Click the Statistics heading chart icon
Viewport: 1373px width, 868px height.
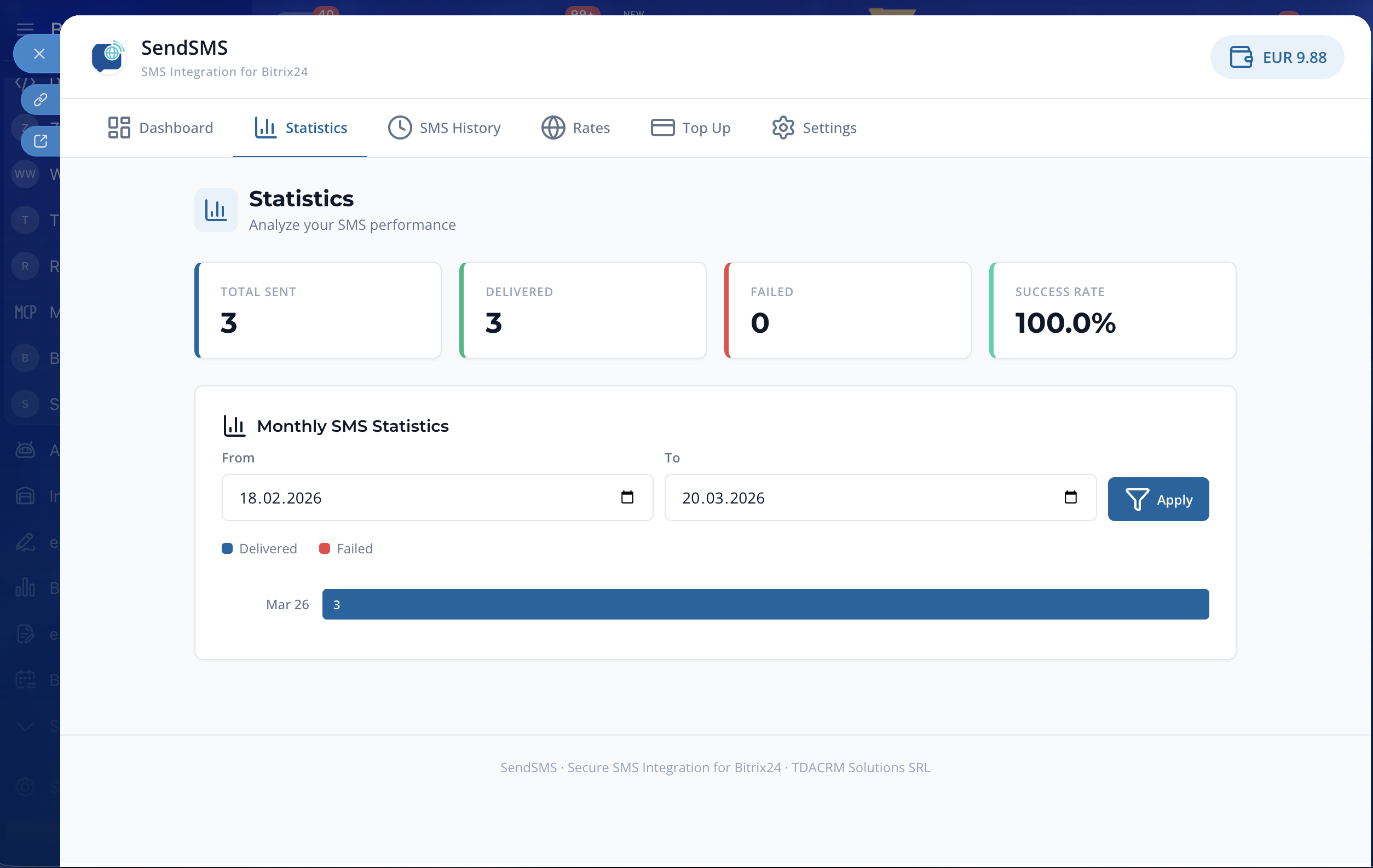click(216, 210)
